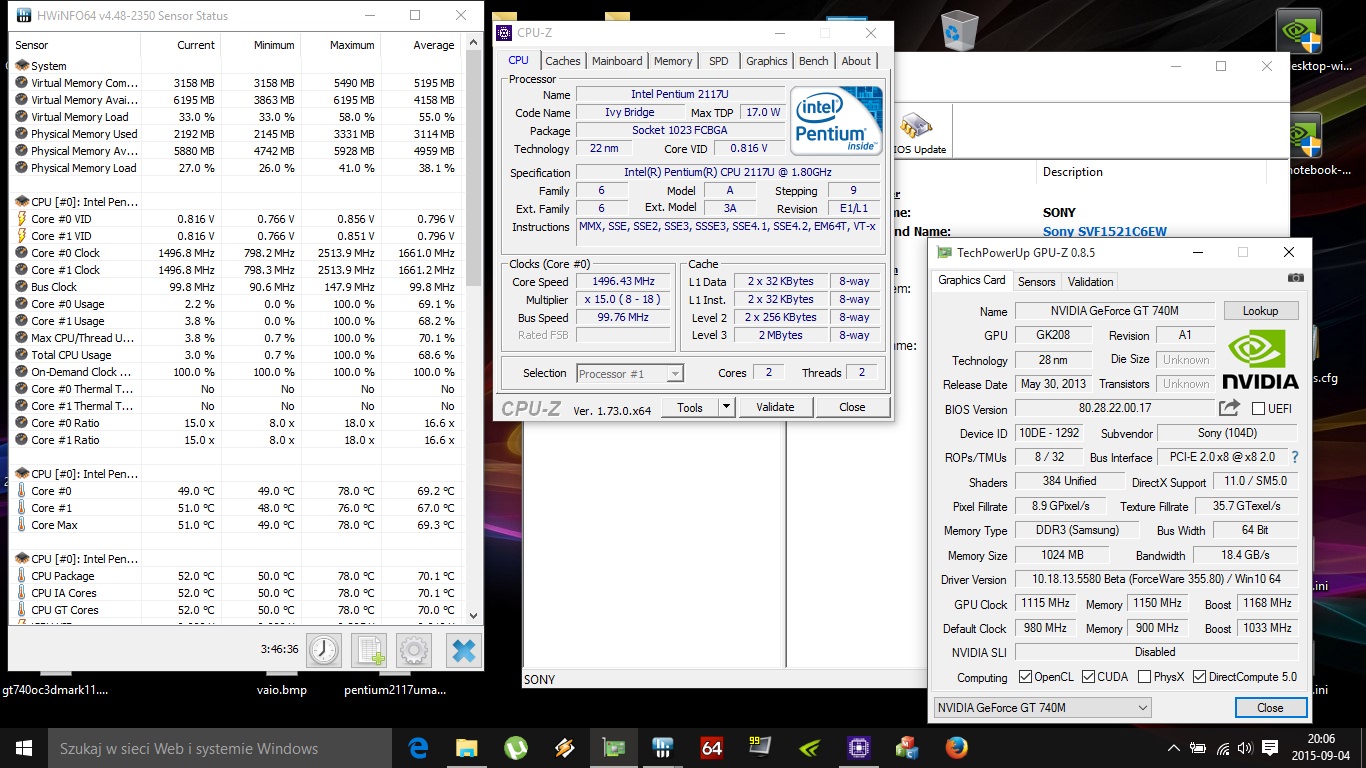Viewport: 1366px width, 768px height.
Task: Click the Description column header
Action: coord(1073,172)
